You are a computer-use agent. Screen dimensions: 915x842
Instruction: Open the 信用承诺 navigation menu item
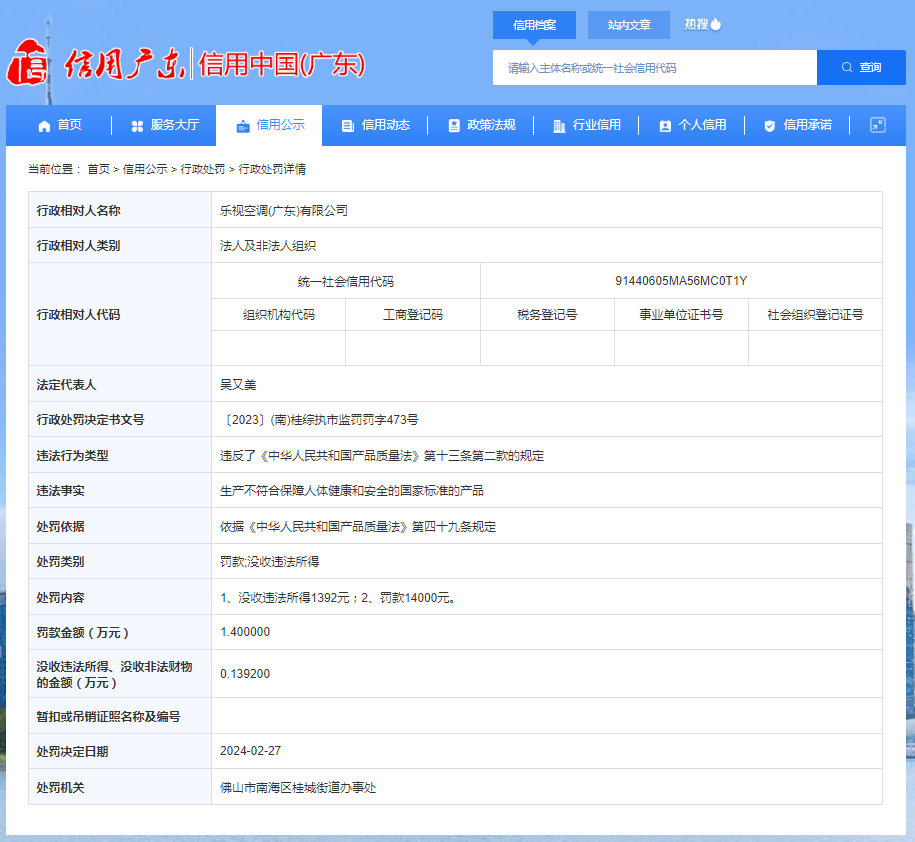coord(798,125)
